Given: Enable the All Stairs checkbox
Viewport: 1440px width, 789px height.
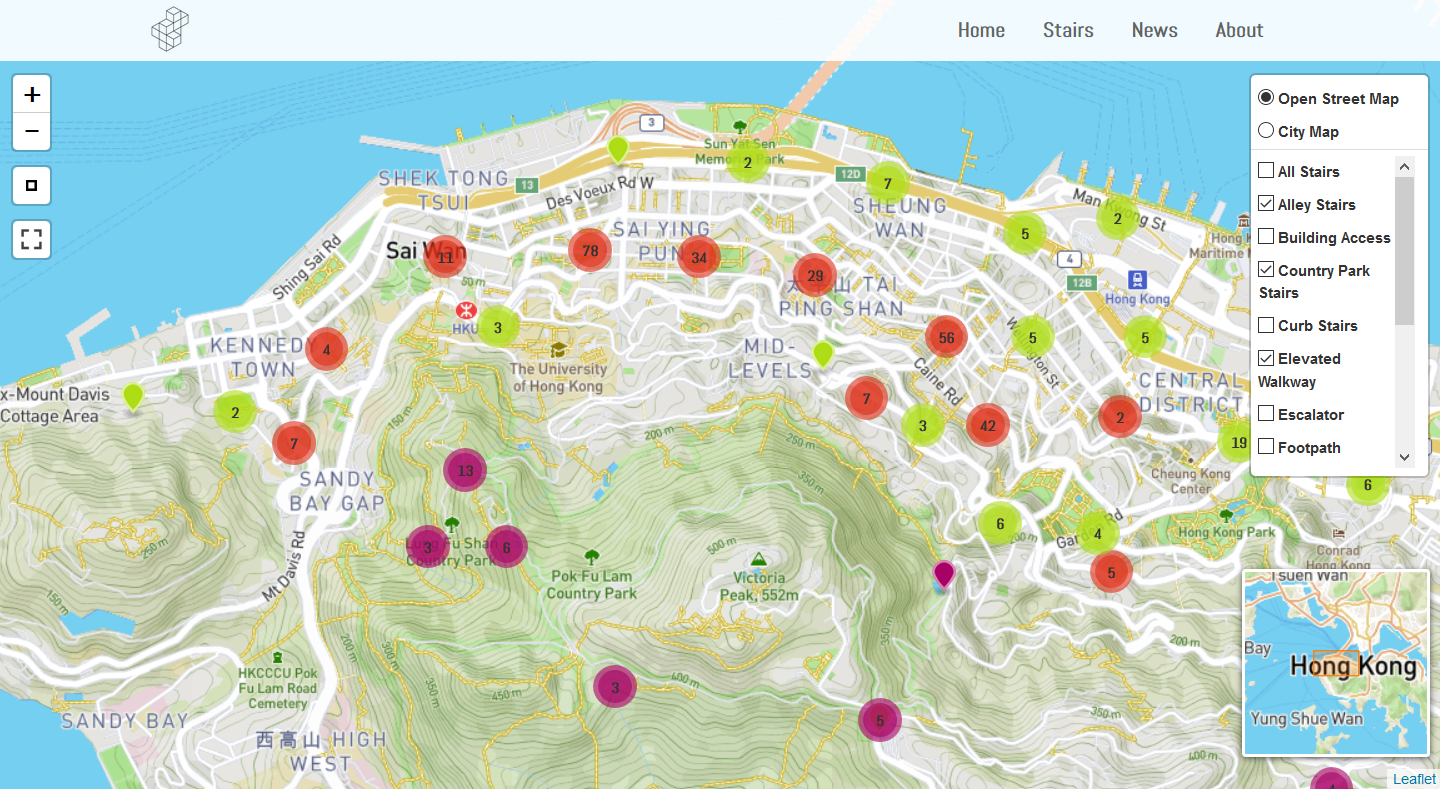Looking at the screenshot, I should click(1266, 171).
